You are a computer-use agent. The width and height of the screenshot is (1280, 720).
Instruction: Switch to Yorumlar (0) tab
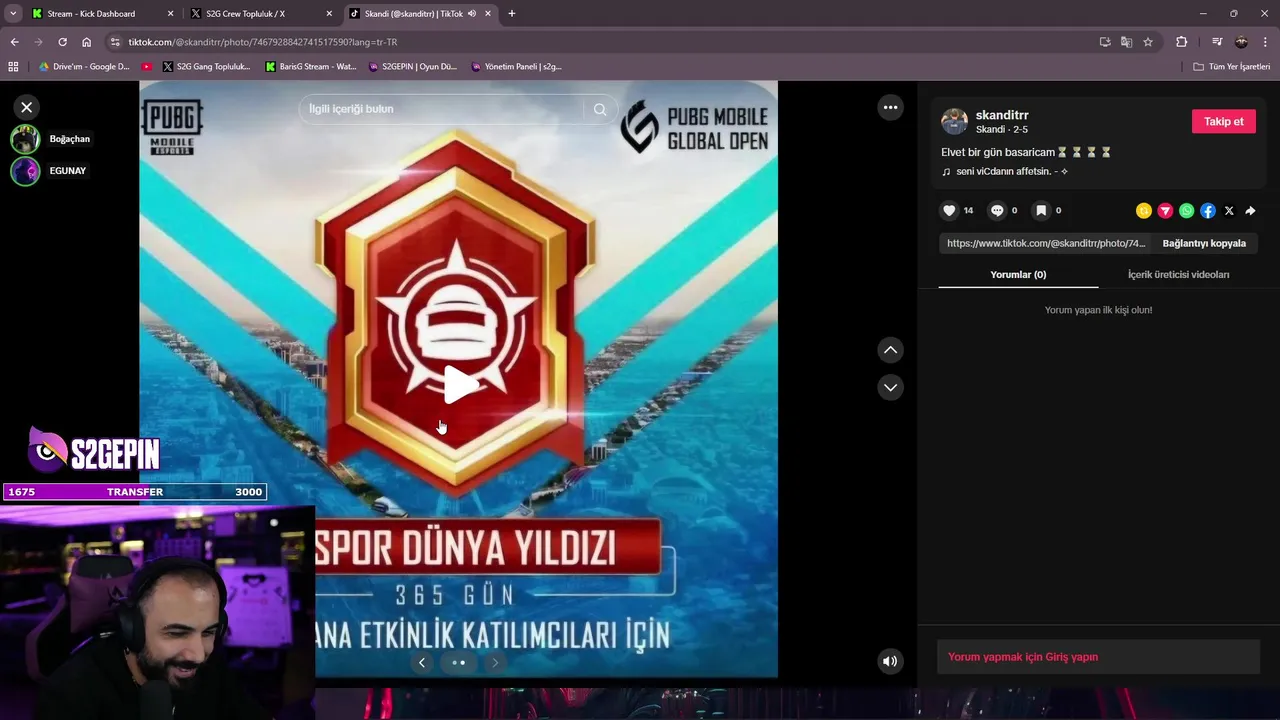tap(1018, 275)
